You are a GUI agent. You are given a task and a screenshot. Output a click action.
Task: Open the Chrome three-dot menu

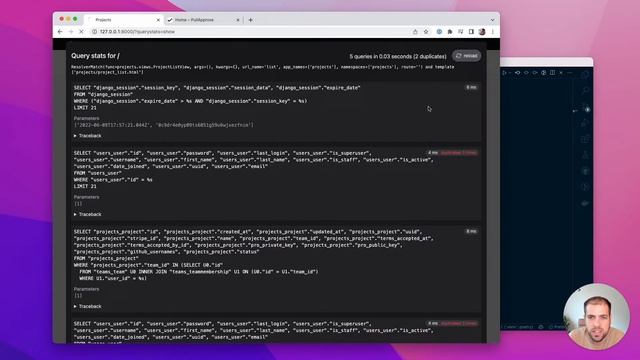pos(493,31)
